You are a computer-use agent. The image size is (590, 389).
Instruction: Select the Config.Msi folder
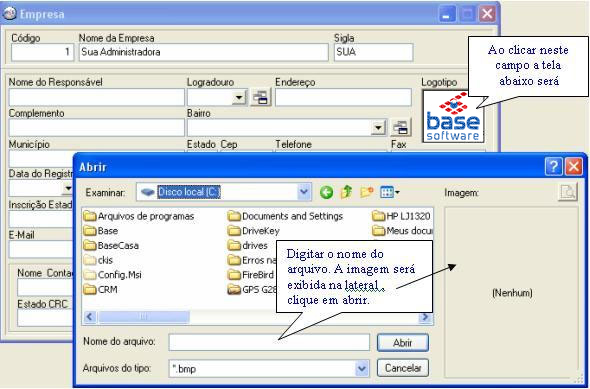click(x=113, y=275)
